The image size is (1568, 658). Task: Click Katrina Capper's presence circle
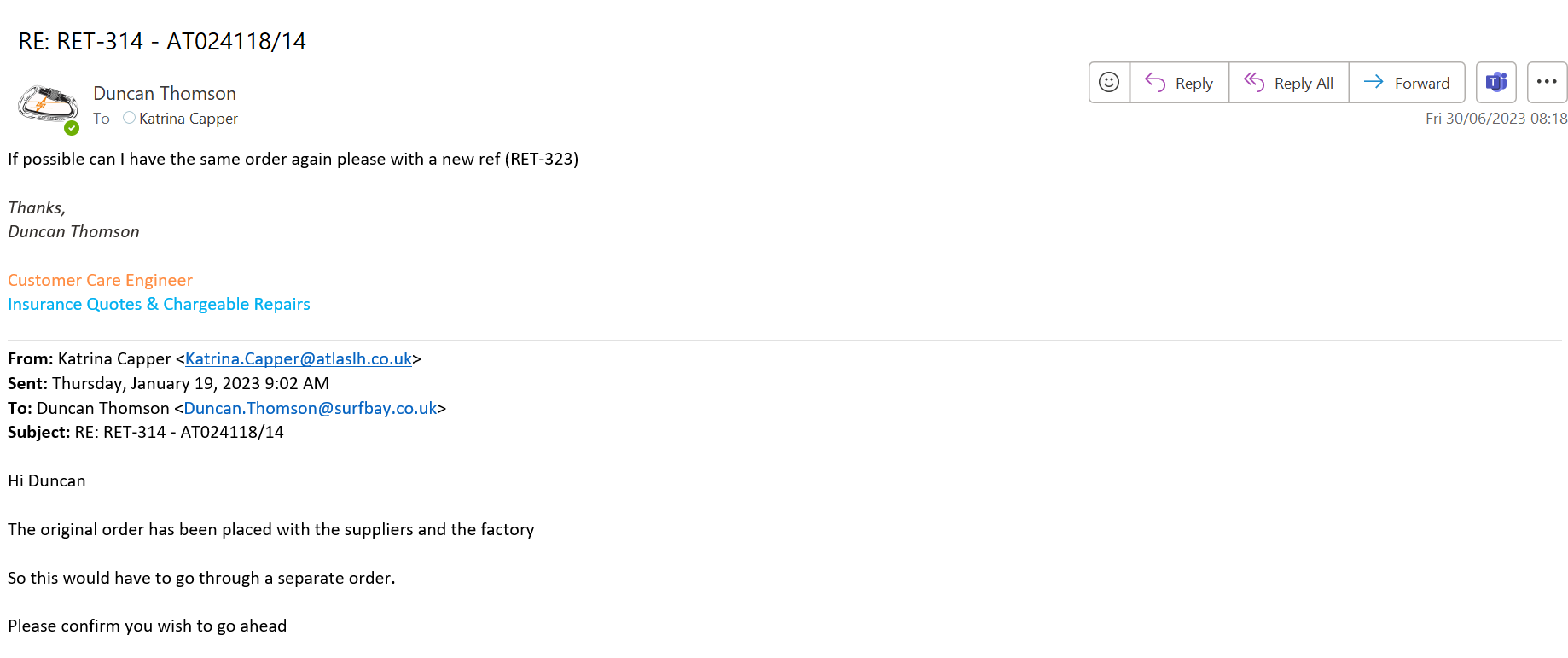click(129, 118)
